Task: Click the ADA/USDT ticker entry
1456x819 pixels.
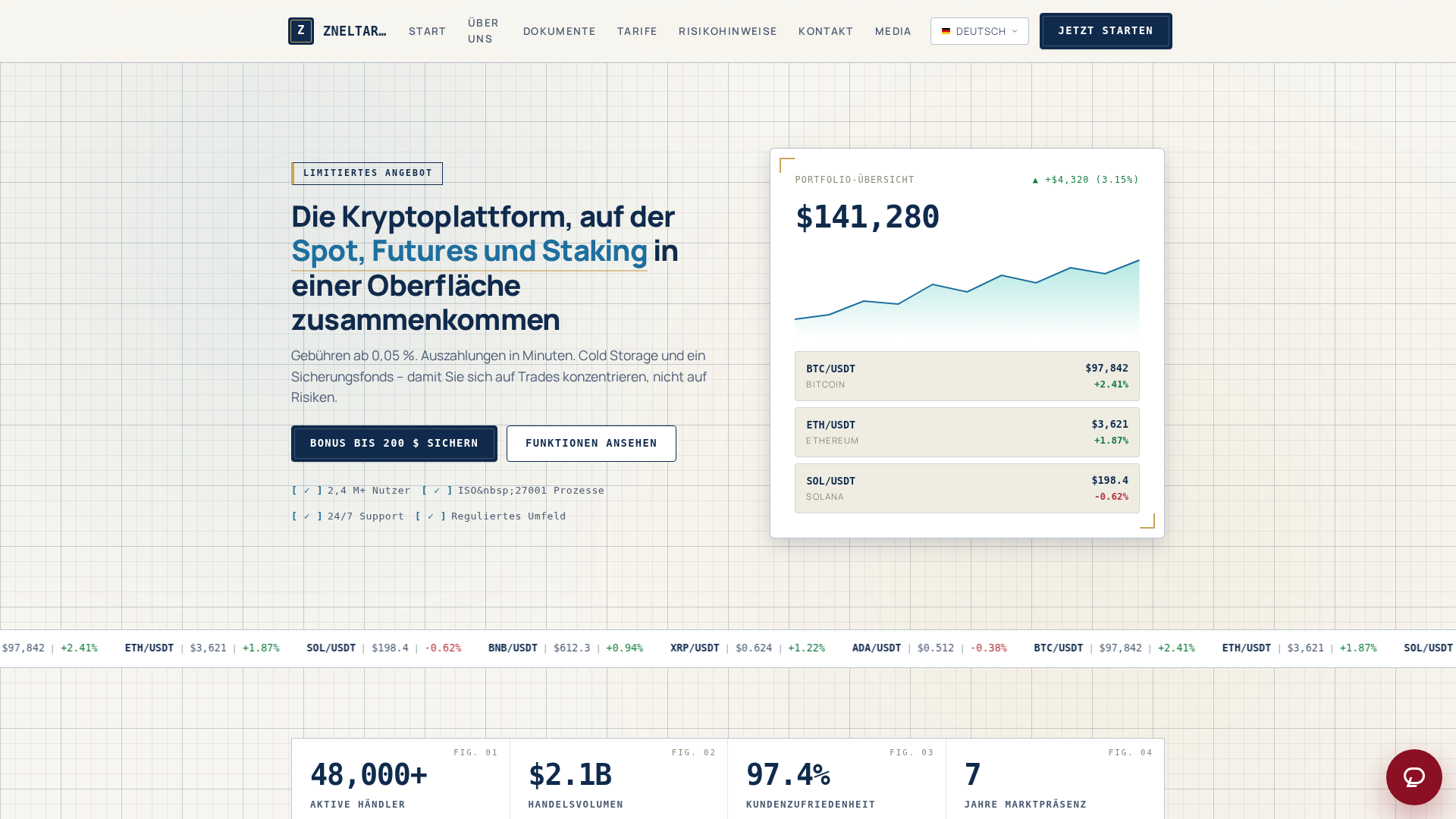Action: (930, 648)
